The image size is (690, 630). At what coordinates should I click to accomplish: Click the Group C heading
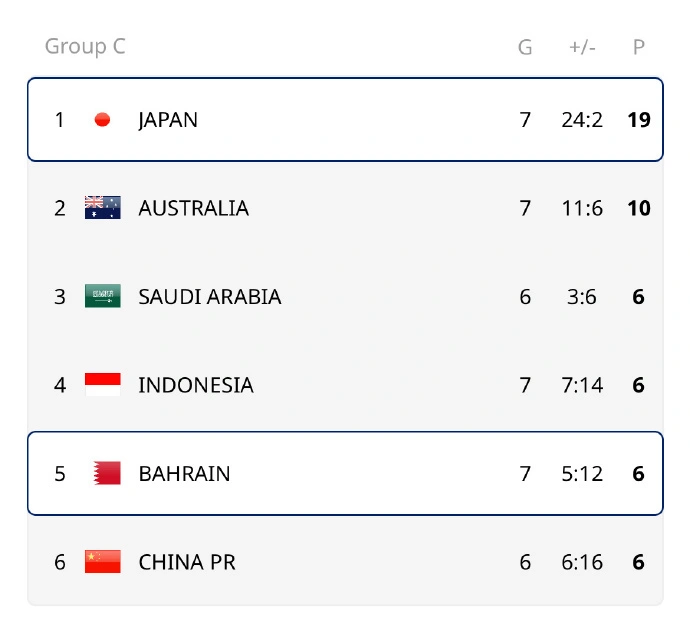(x=85, y=46)
